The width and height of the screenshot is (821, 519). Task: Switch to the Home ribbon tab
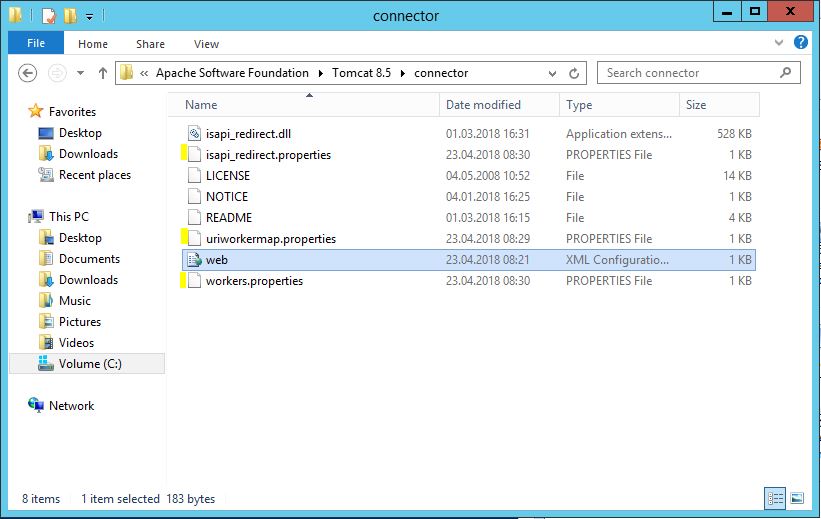coord(93,44)
